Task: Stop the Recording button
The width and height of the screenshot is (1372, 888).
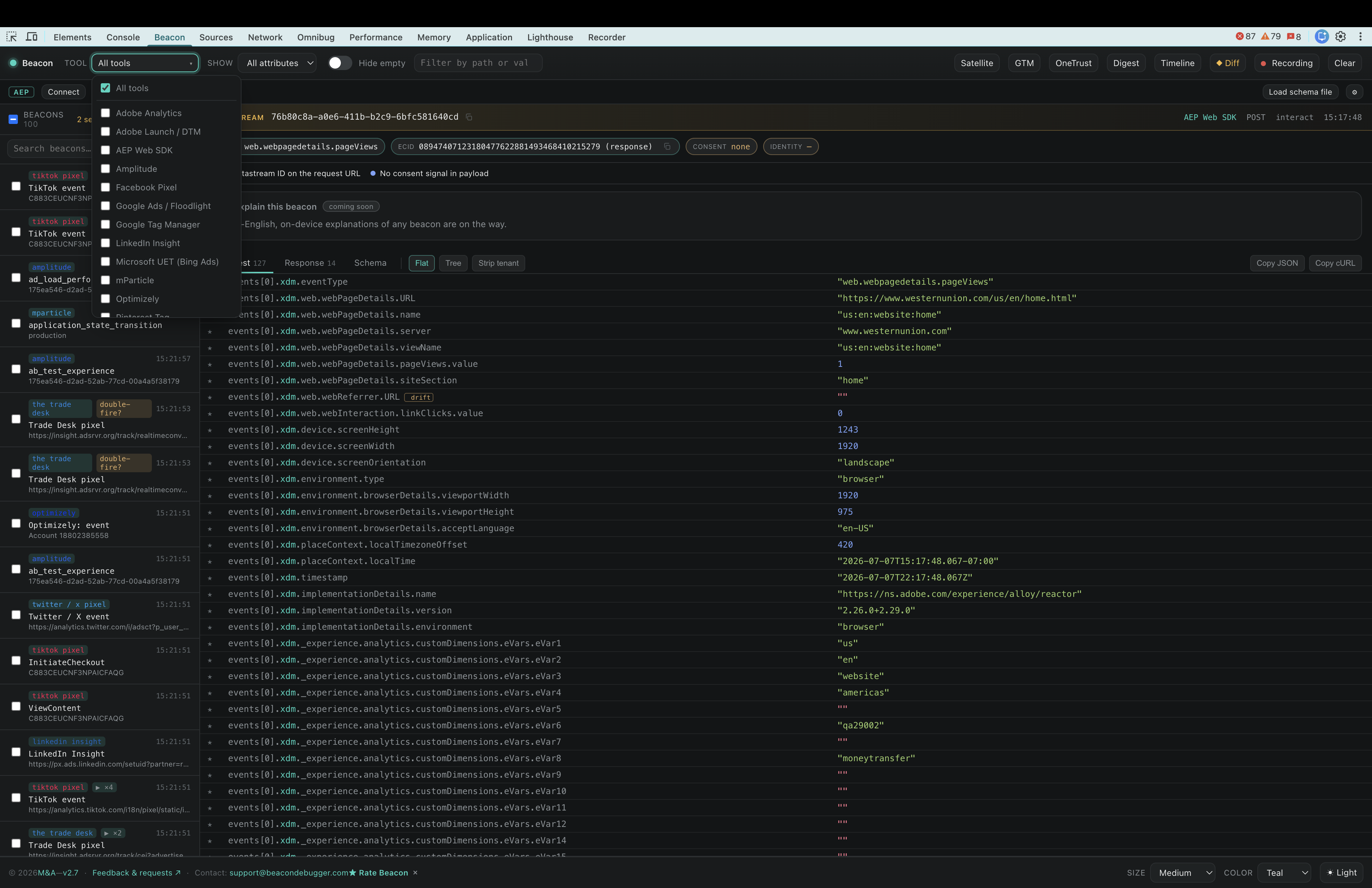Action: click(x=1286, y=63)
